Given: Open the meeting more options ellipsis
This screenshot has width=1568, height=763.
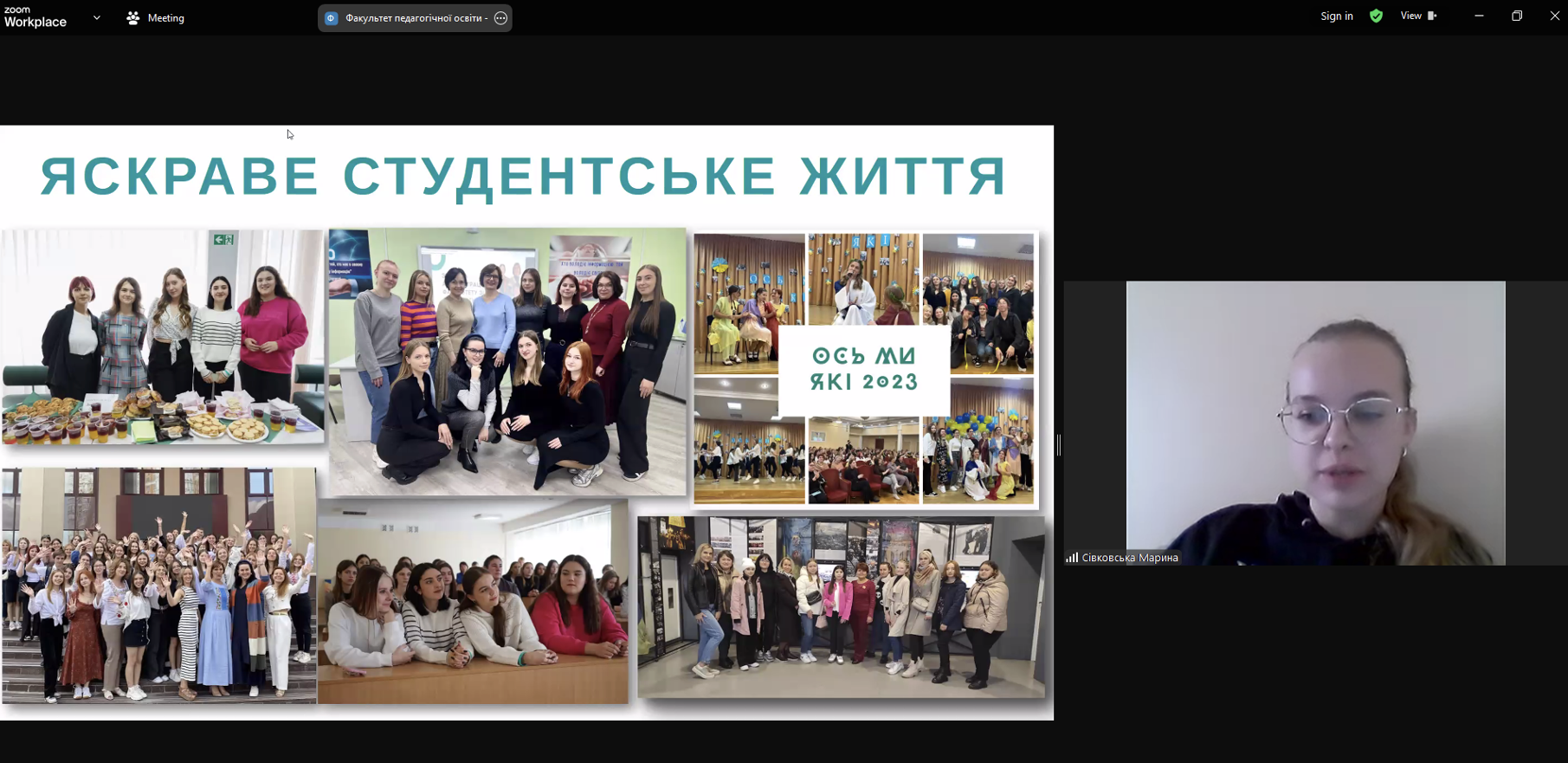Looking at the screenshot, I should point(500,18).
